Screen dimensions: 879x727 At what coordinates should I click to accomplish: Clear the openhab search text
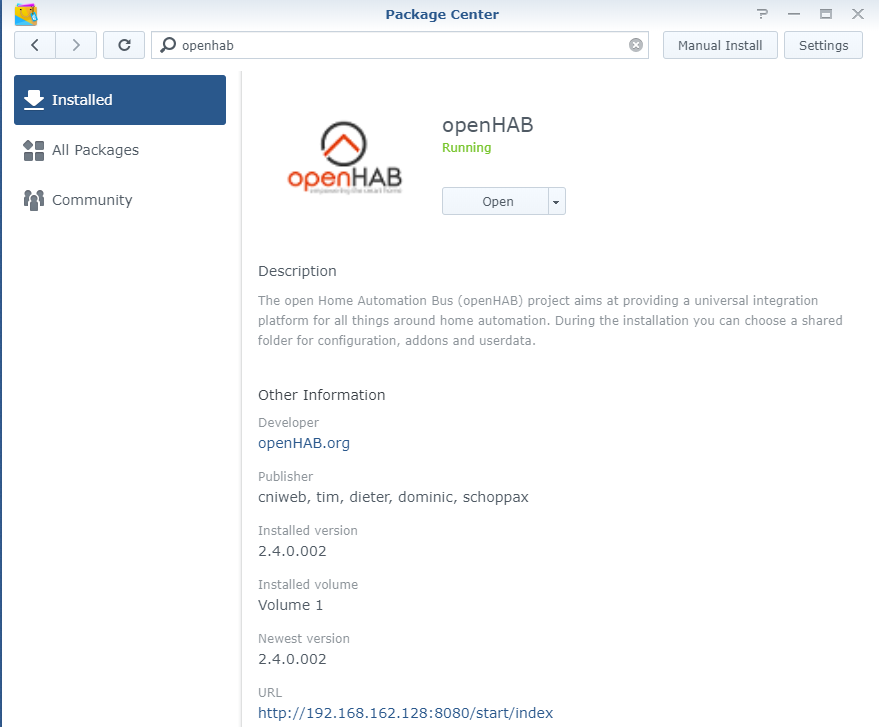[635, 45]
